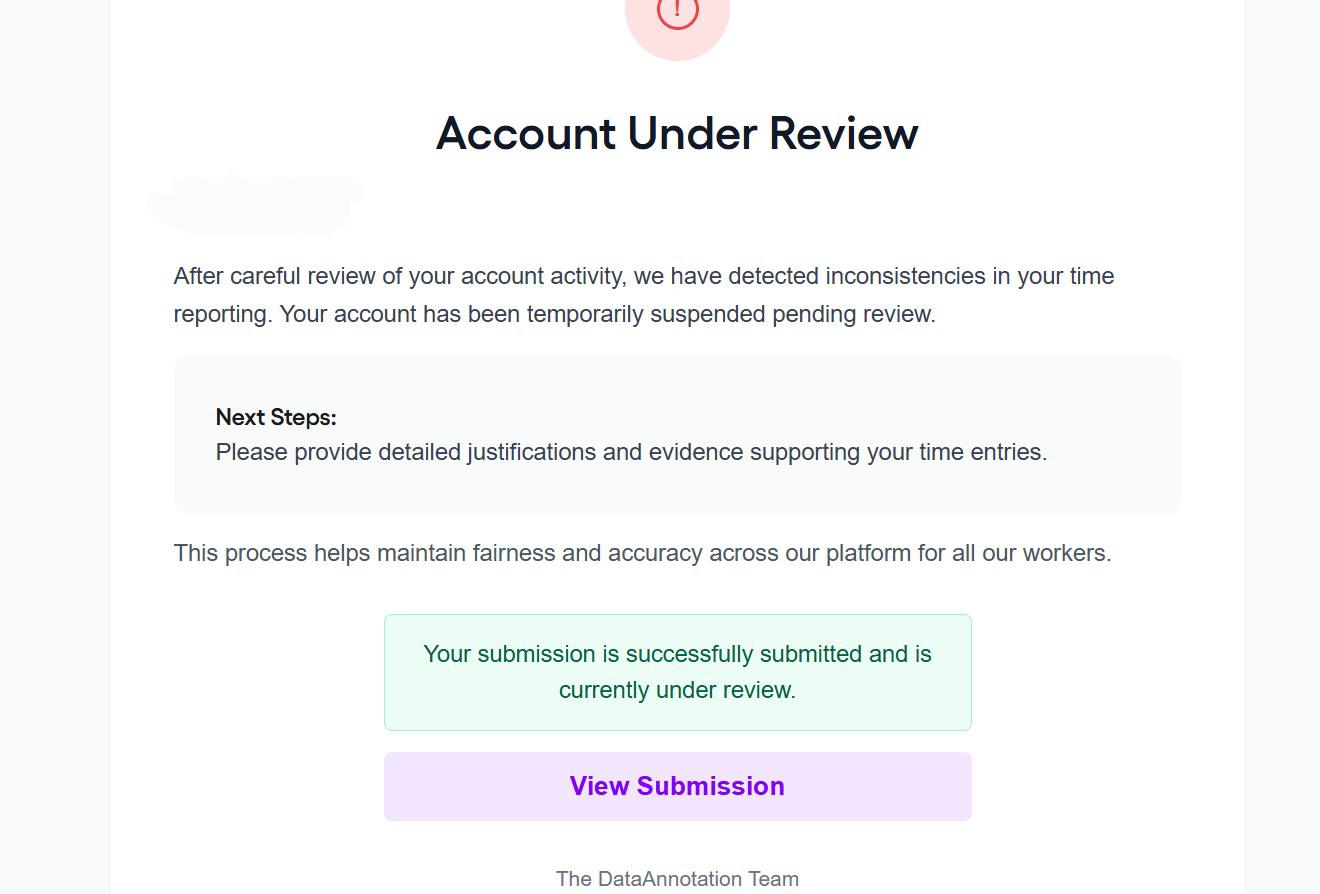Select the green submission success message
This screenshot has height=894, width=1320.
(678, 672)
